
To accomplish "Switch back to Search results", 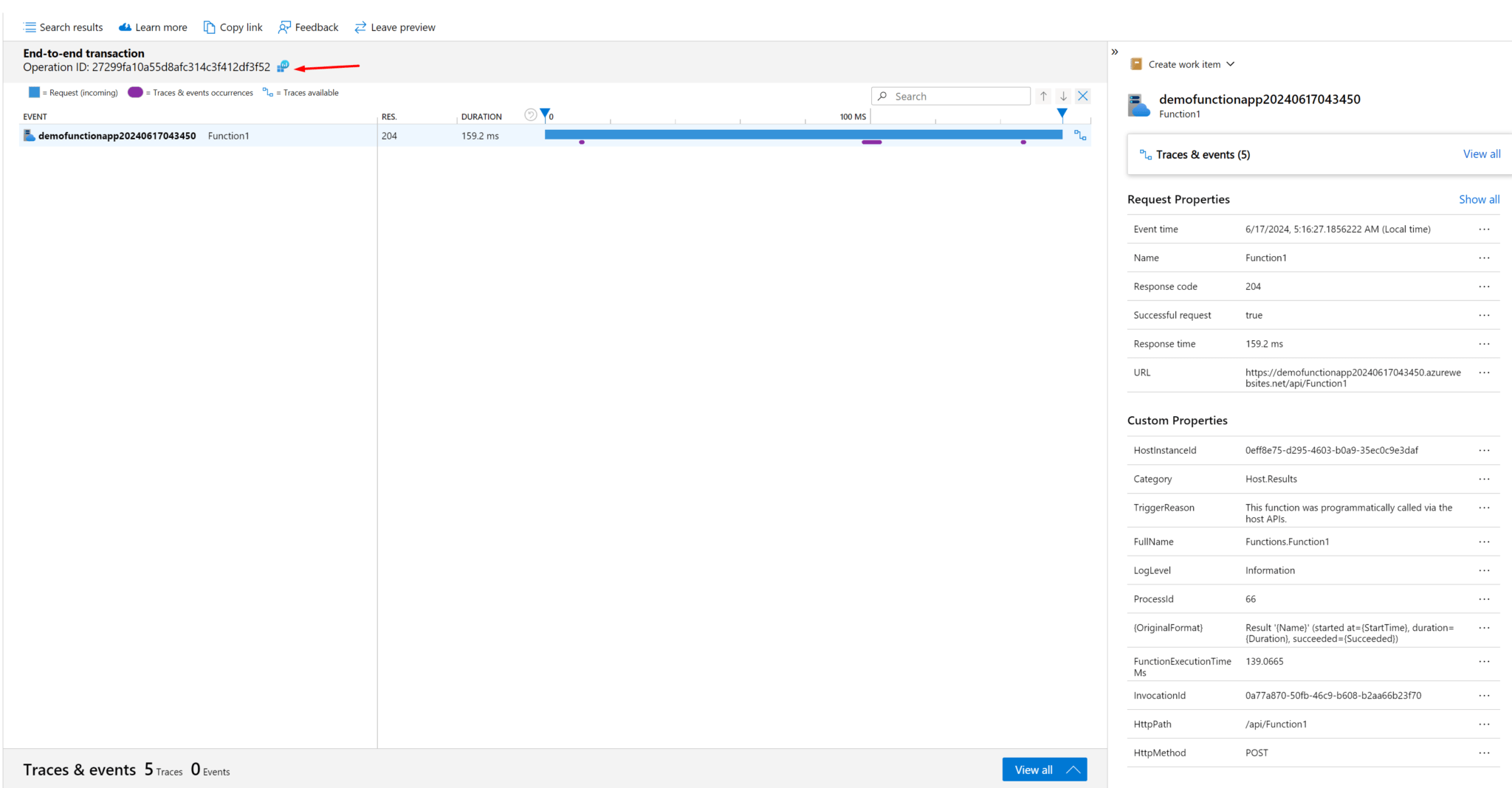I will (x=63, y=27).
